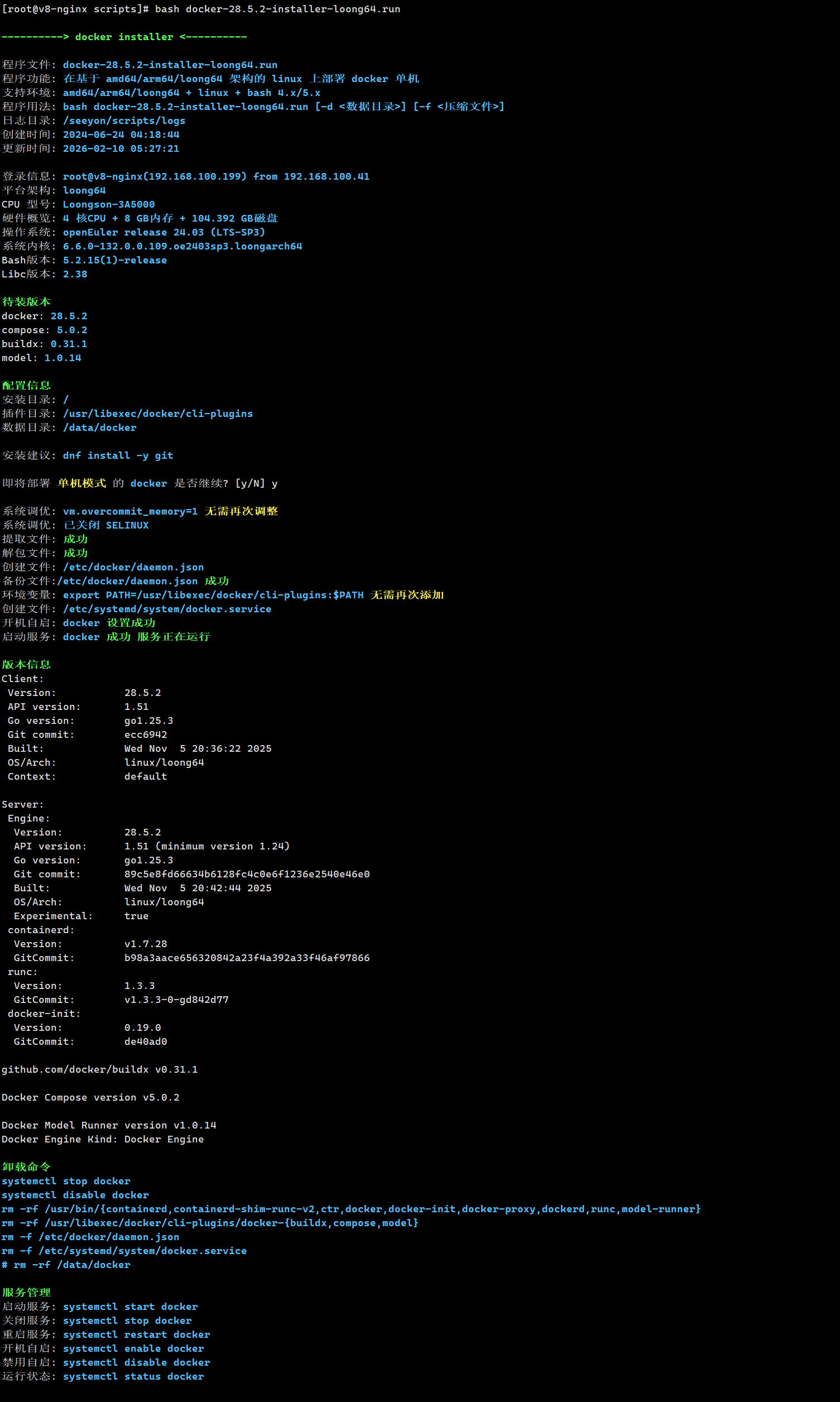This screenshot has width=840, height=1402.
Task: Click the shell prompt command "bash docker-28.5.2-installer-loong64.run"
Action: point(277,9)
